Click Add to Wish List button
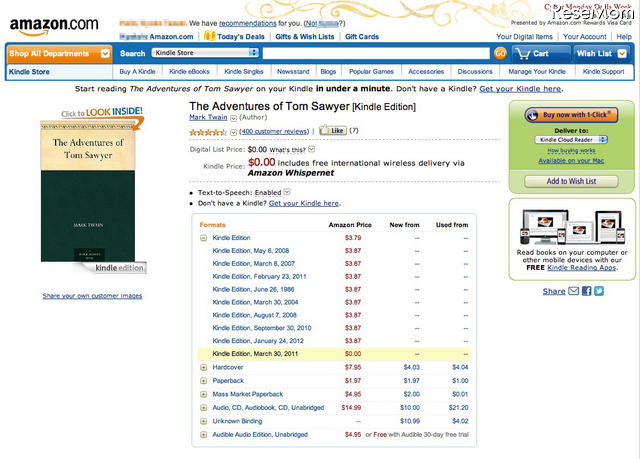This screenshot has height=459, width=640. click(571, 181)
